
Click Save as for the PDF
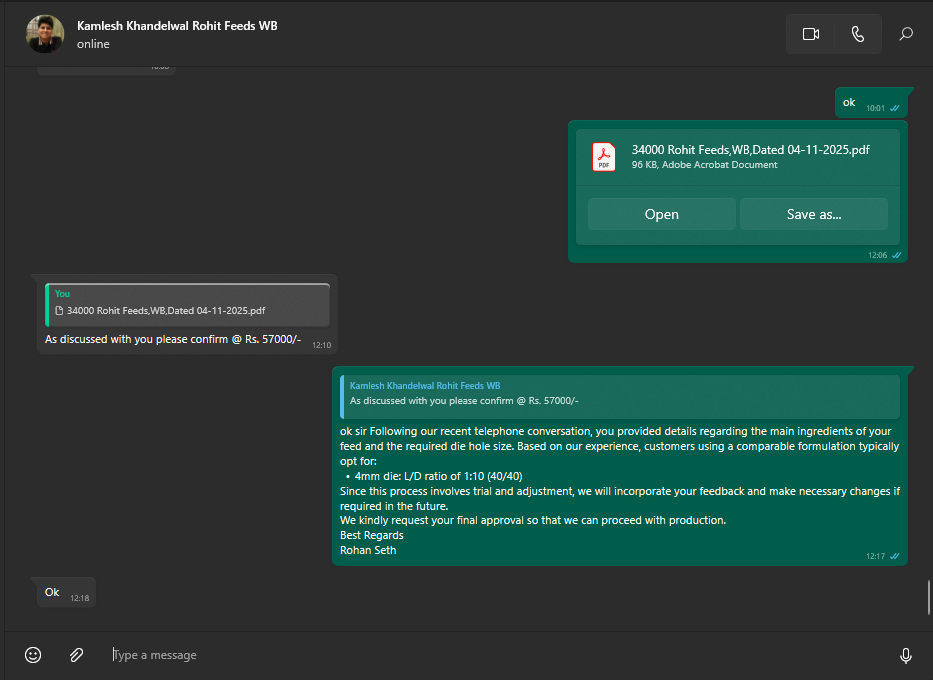(x=813, y=214)
